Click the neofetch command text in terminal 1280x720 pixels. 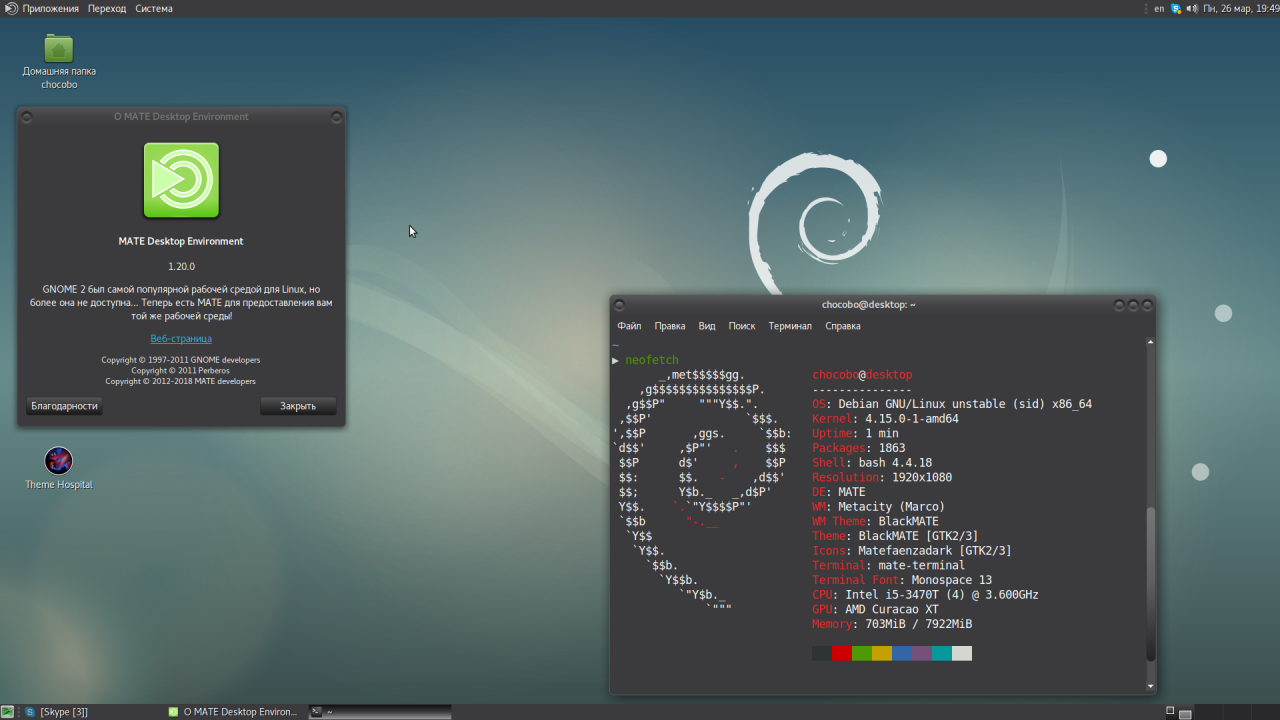click(x=652, y=360)
